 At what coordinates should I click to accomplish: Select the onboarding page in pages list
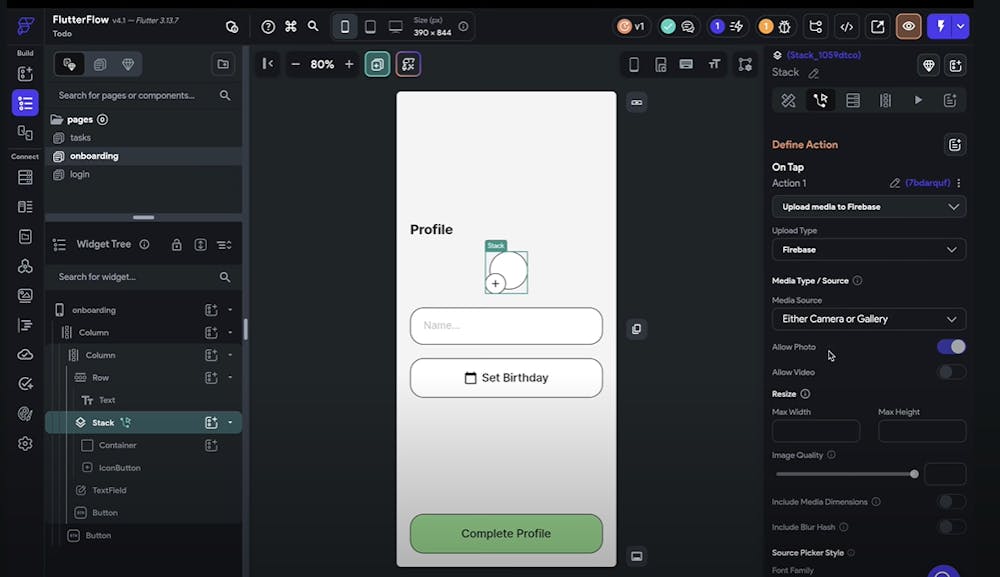point(94,156)
